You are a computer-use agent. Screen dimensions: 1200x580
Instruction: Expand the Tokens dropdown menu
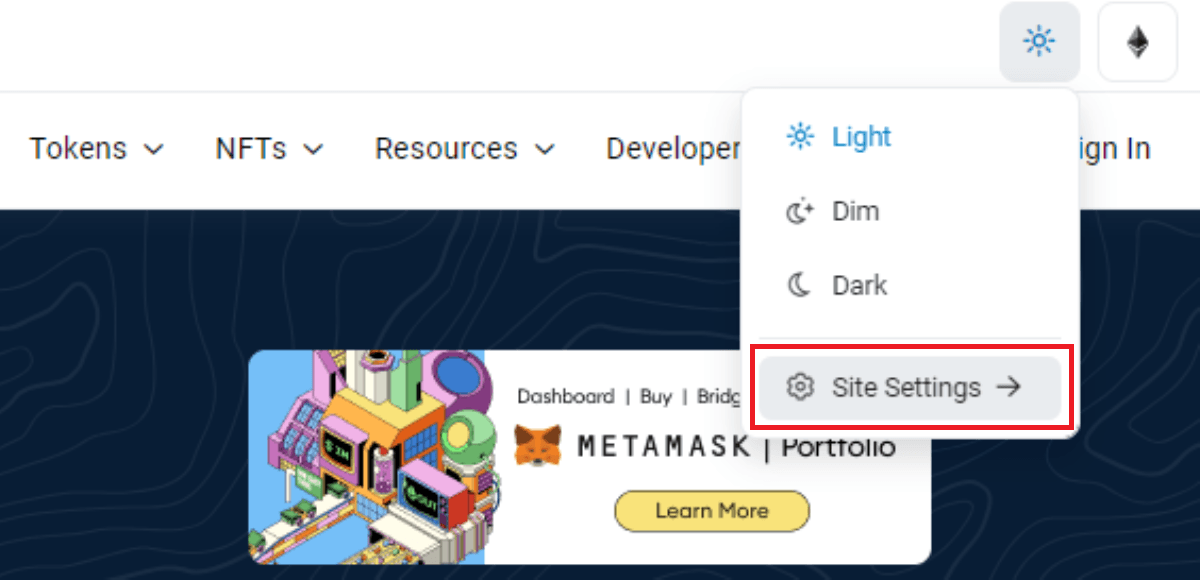[97, 149]
